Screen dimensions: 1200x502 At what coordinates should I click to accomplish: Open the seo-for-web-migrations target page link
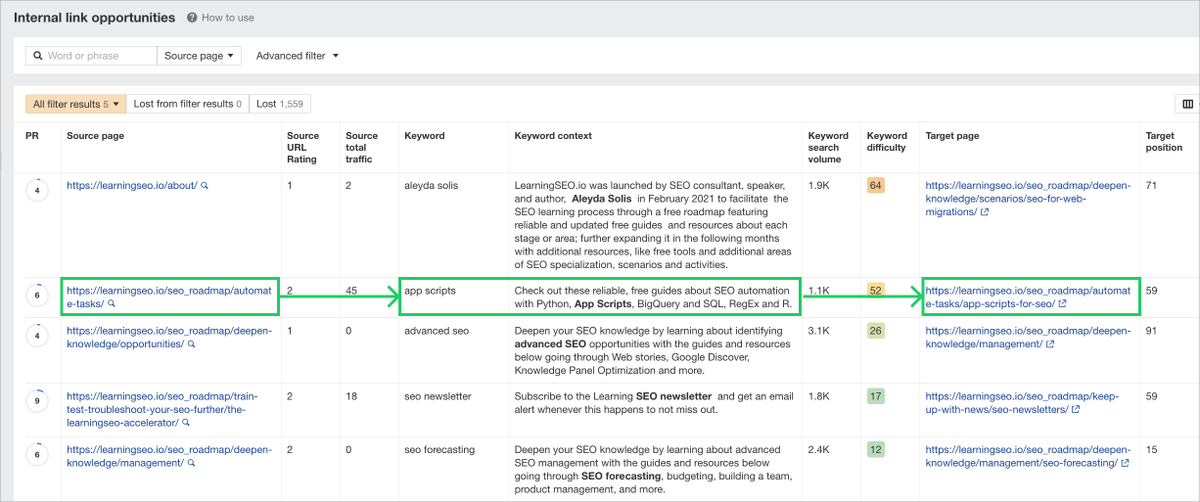(x=1028, y=199)
